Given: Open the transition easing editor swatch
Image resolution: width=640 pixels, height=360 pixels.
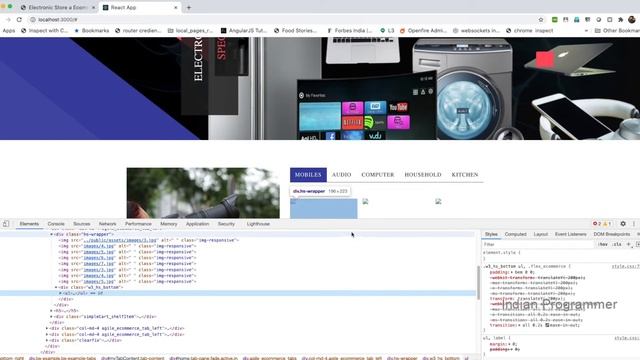Looking at the screenshot, I should coord(547,325).
